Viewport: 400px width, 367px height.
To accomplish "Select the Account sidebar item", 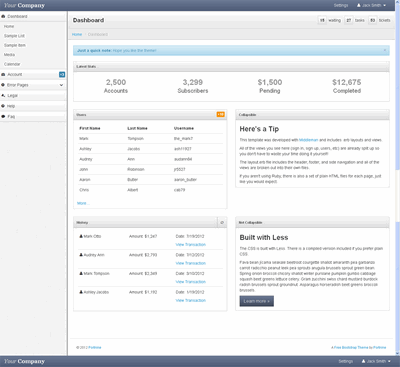I will (33, 74).
